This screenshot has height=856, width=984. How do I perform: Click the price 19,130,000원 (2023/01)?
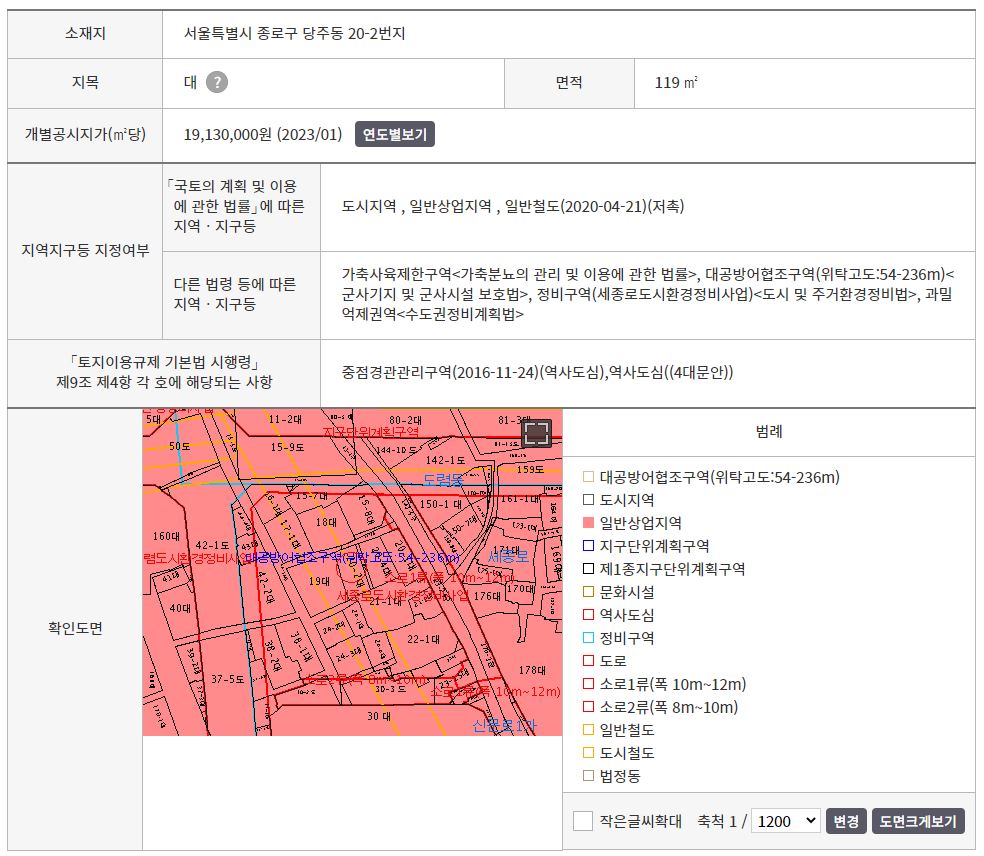click(x=263, y=134)
